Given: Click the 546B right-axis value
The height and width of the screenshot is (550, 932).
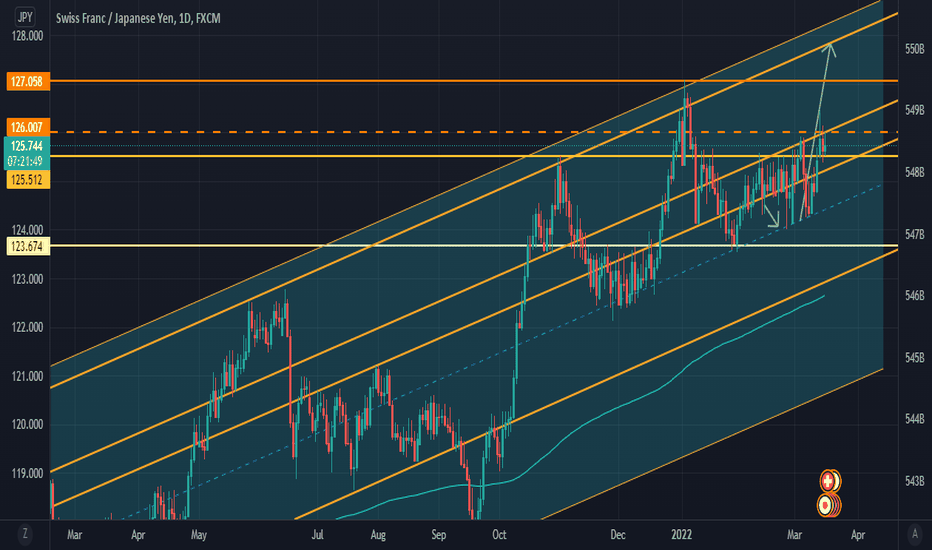Looking at the screenshot, I should (x=914, y=296).
